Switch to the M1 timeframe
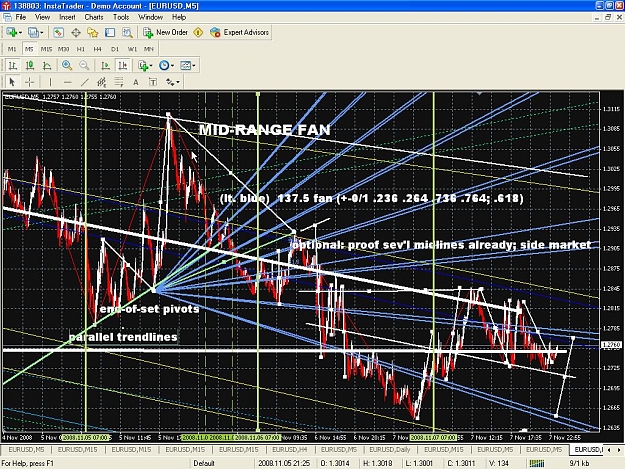This screenshot has width=625, height=469. pyautogui.click(x=12, y=49)
